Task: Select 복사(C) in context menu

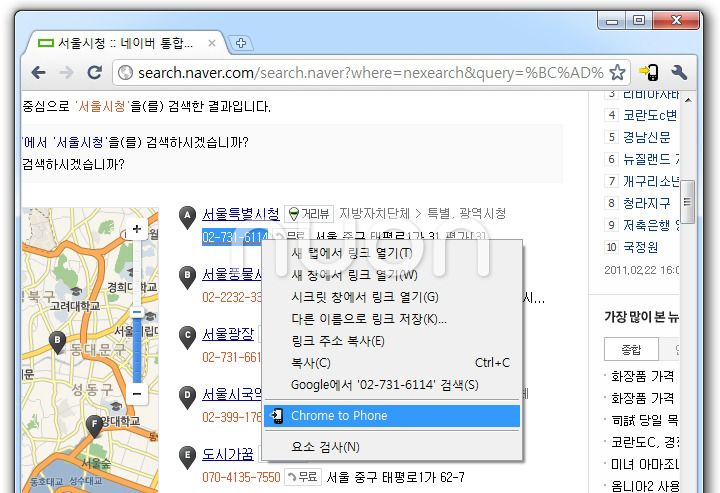Action: coord(392,363)
